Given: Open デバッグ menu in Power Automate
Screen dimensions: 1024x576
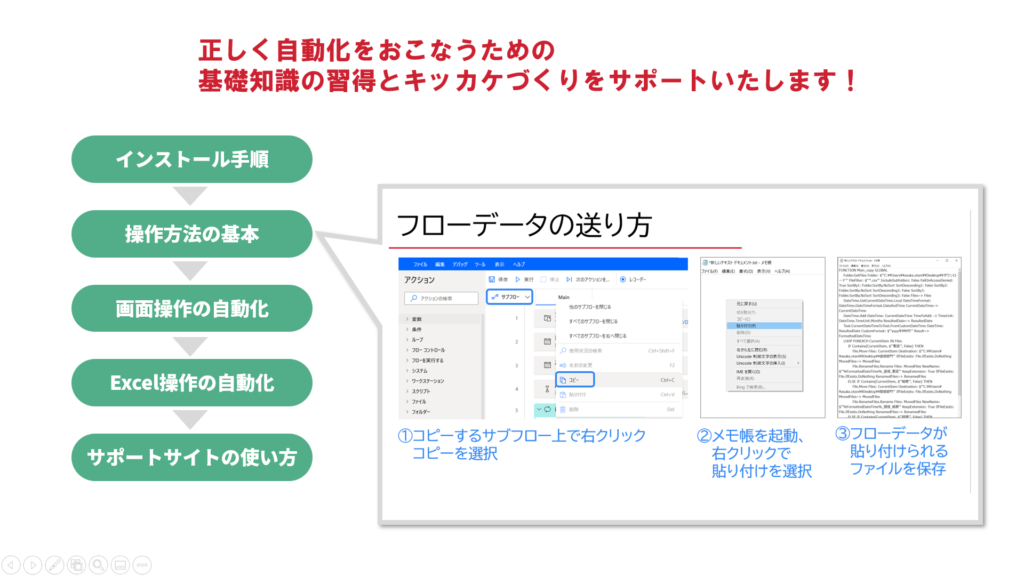Looking at the screenshot, I should pyautogui.click(x=460, y=264).
